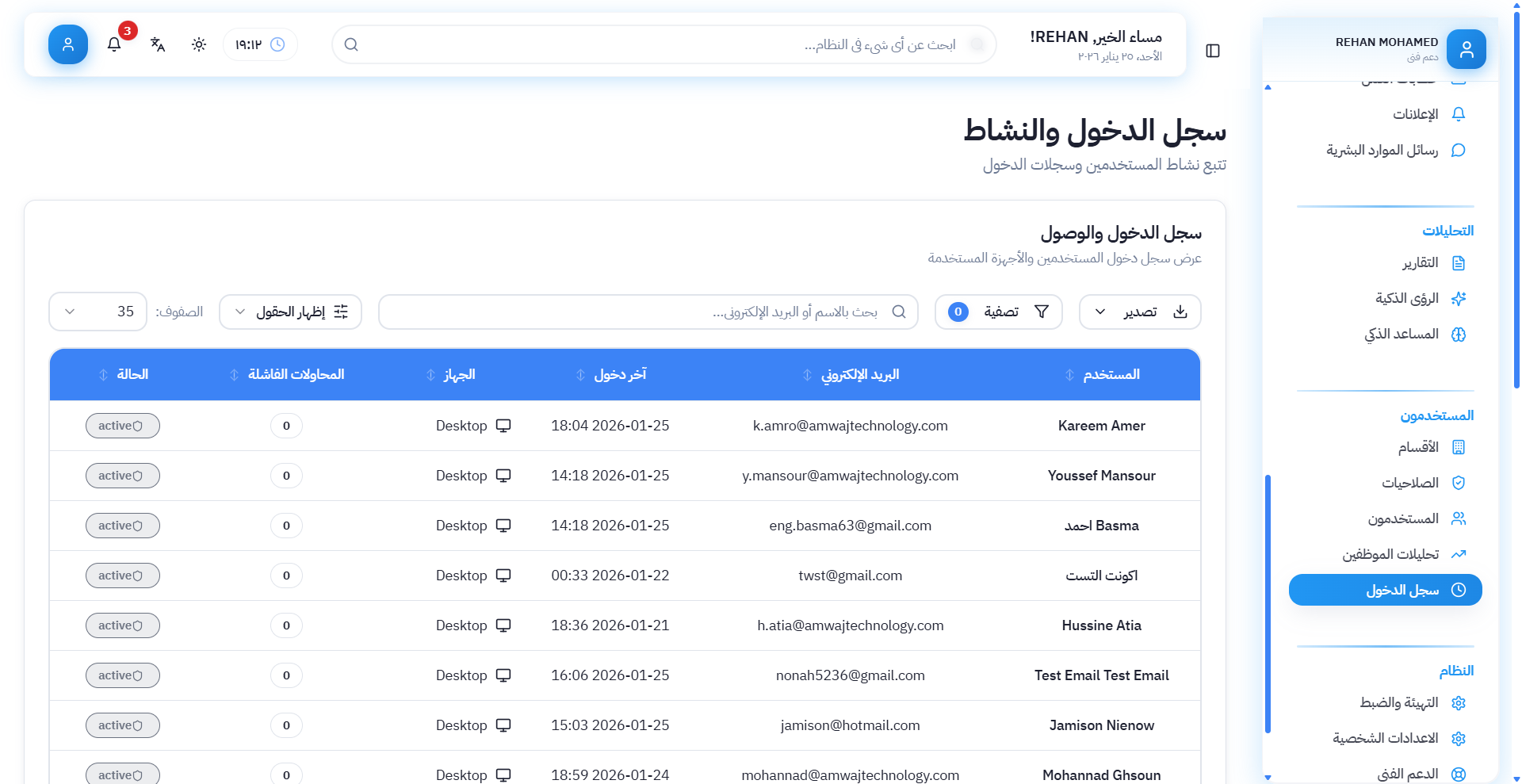This screenshot has height=784, width=1522.
Task: Collapse the sidebar panel toggle icon
Action: [1213, 51]
